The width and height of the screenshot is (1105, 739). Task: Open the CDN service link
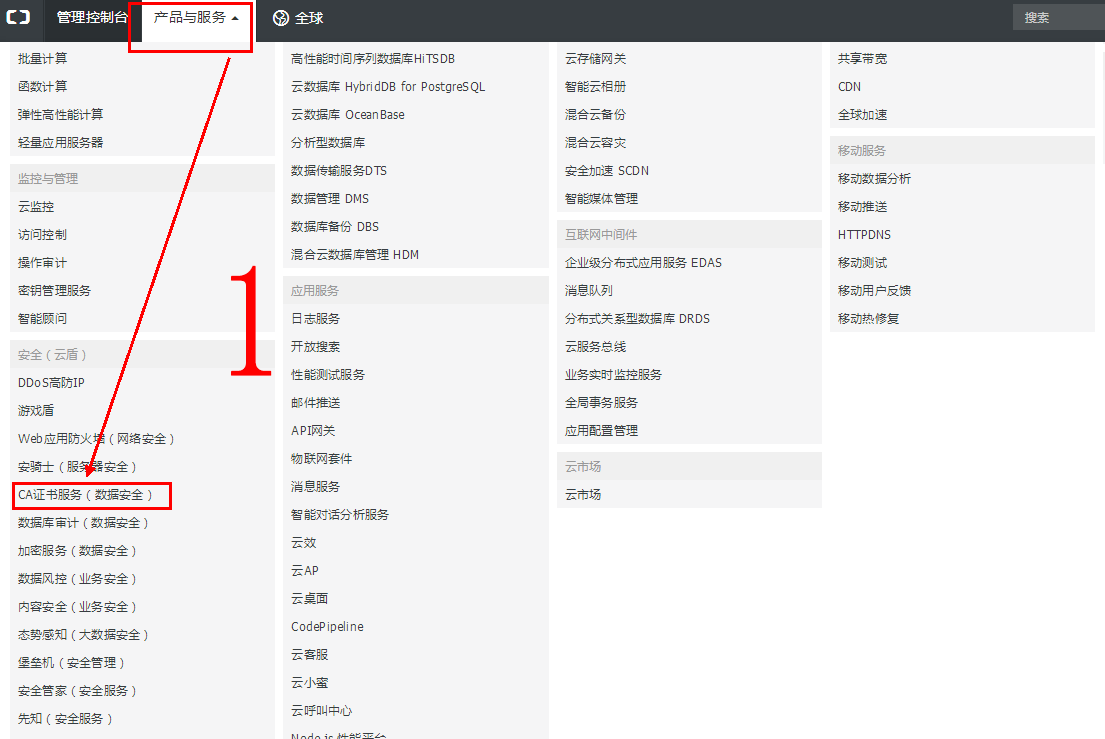(x=849, y=87)
